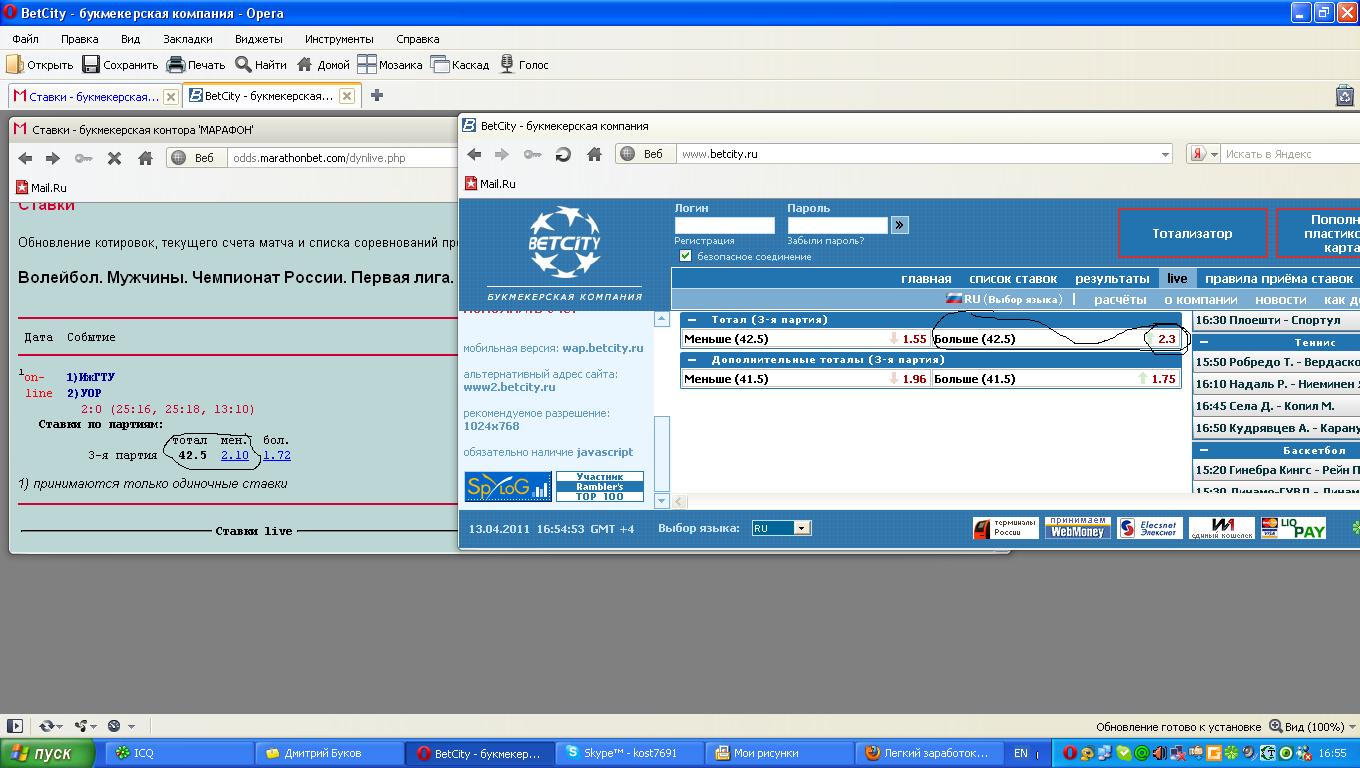1360x768 pixels.
Task: Click the Открыть (Open) folder icon
Action: click(x=15, y=65)
